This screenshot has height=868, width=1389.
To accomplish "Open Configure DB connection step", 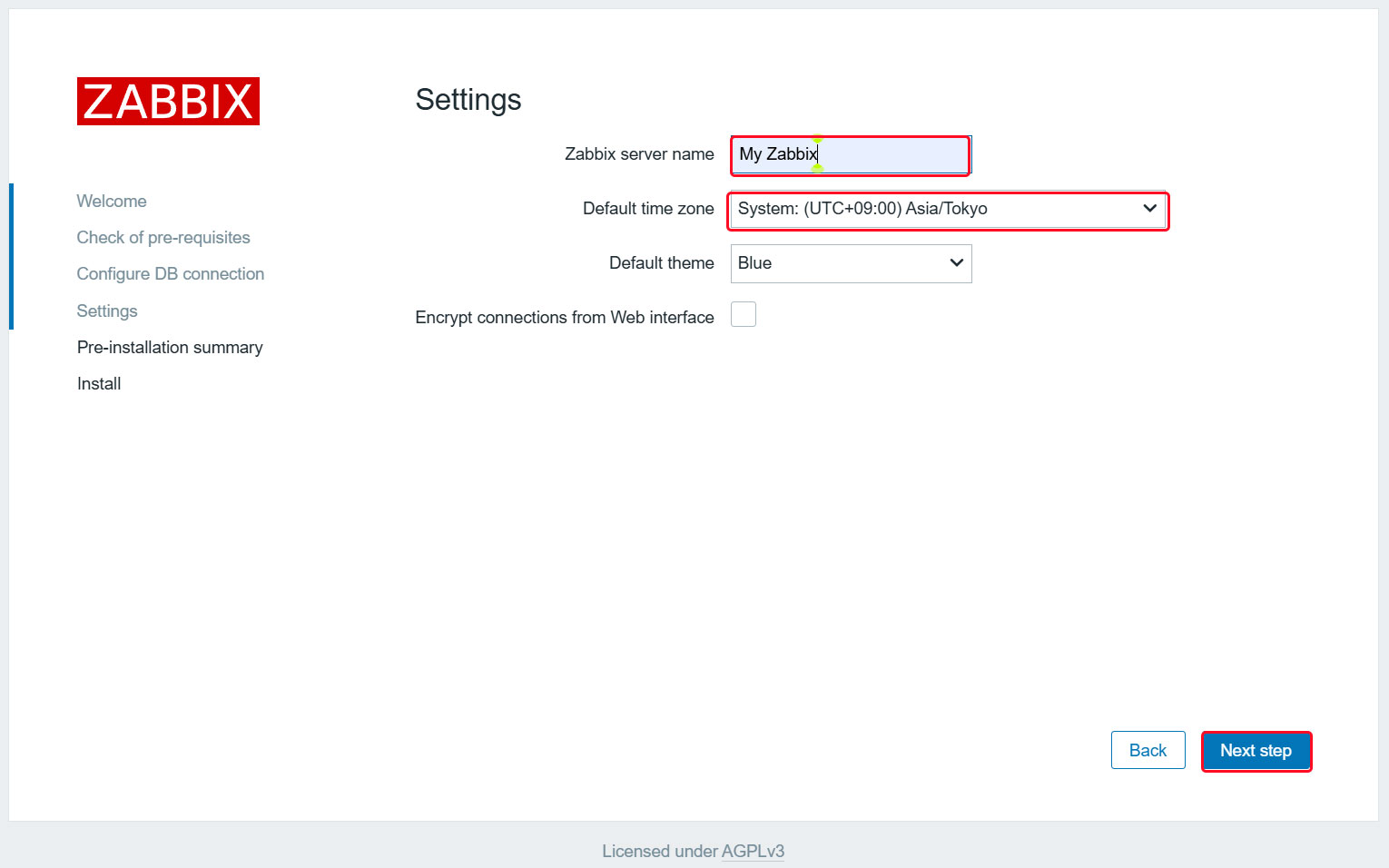I will (171, 274).
